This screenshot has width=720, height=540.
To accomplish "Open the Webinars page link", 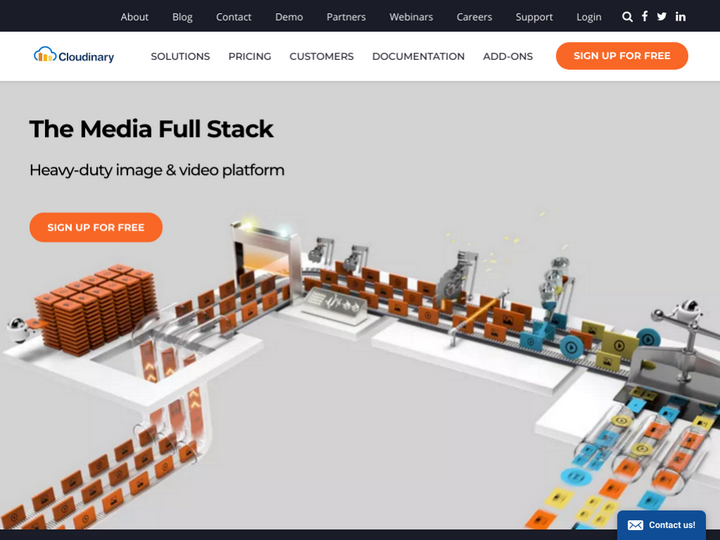I will click(411, 17).
